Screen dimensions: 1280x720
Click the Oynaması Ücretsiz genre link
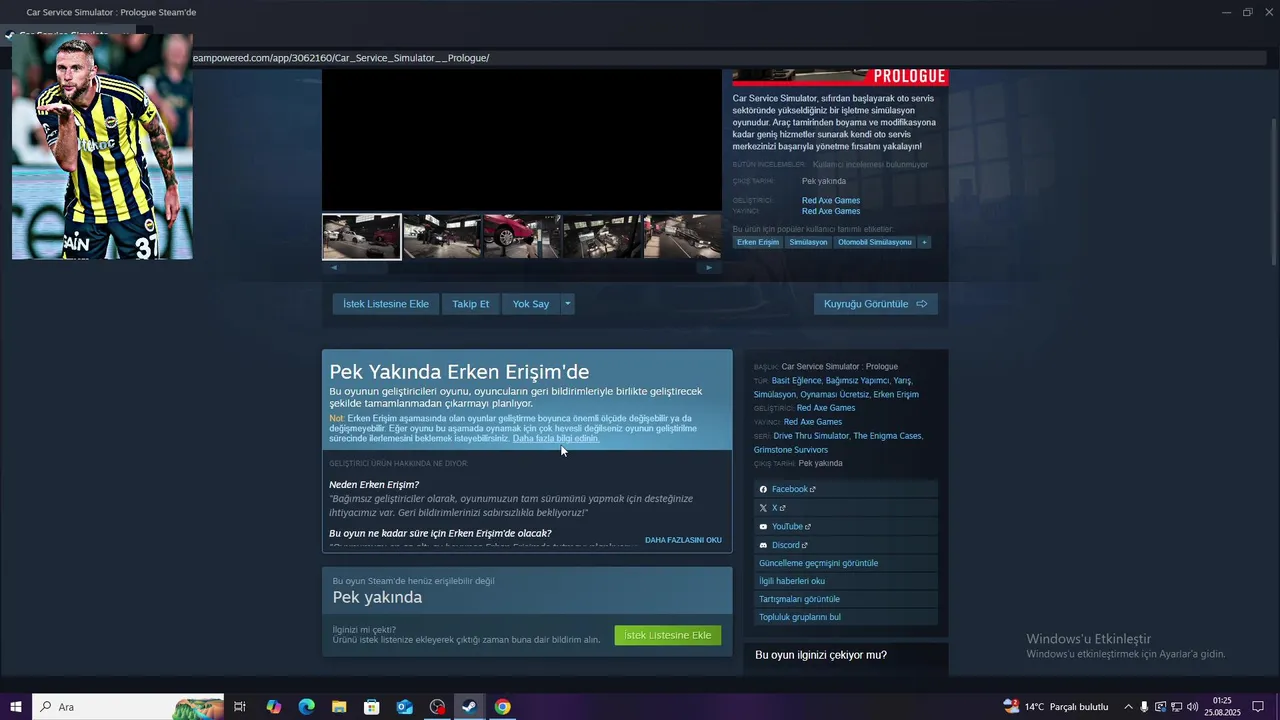pos(835,394)
